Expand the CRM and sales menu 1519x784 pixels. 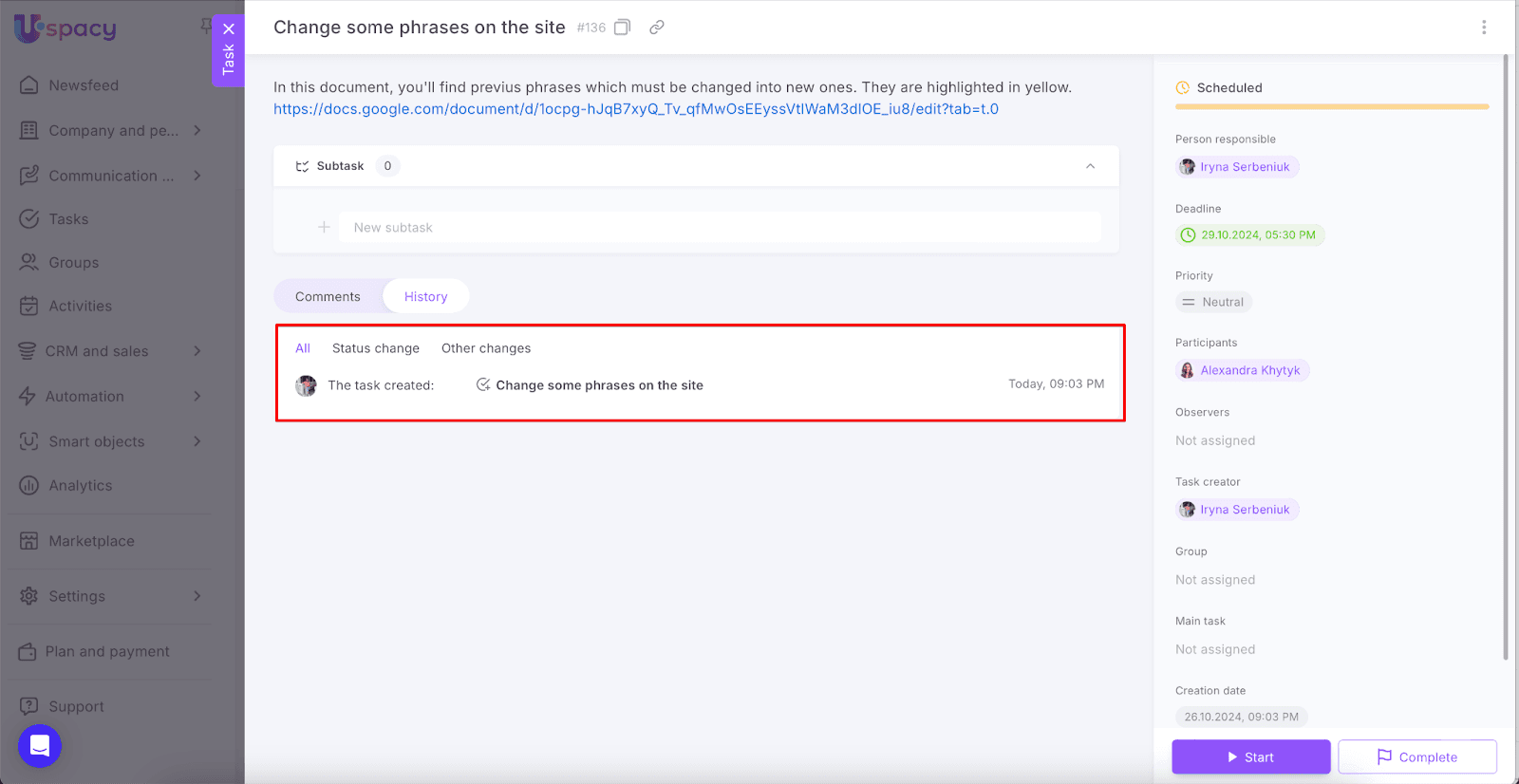pyautogui.click(x=197, y=351)
